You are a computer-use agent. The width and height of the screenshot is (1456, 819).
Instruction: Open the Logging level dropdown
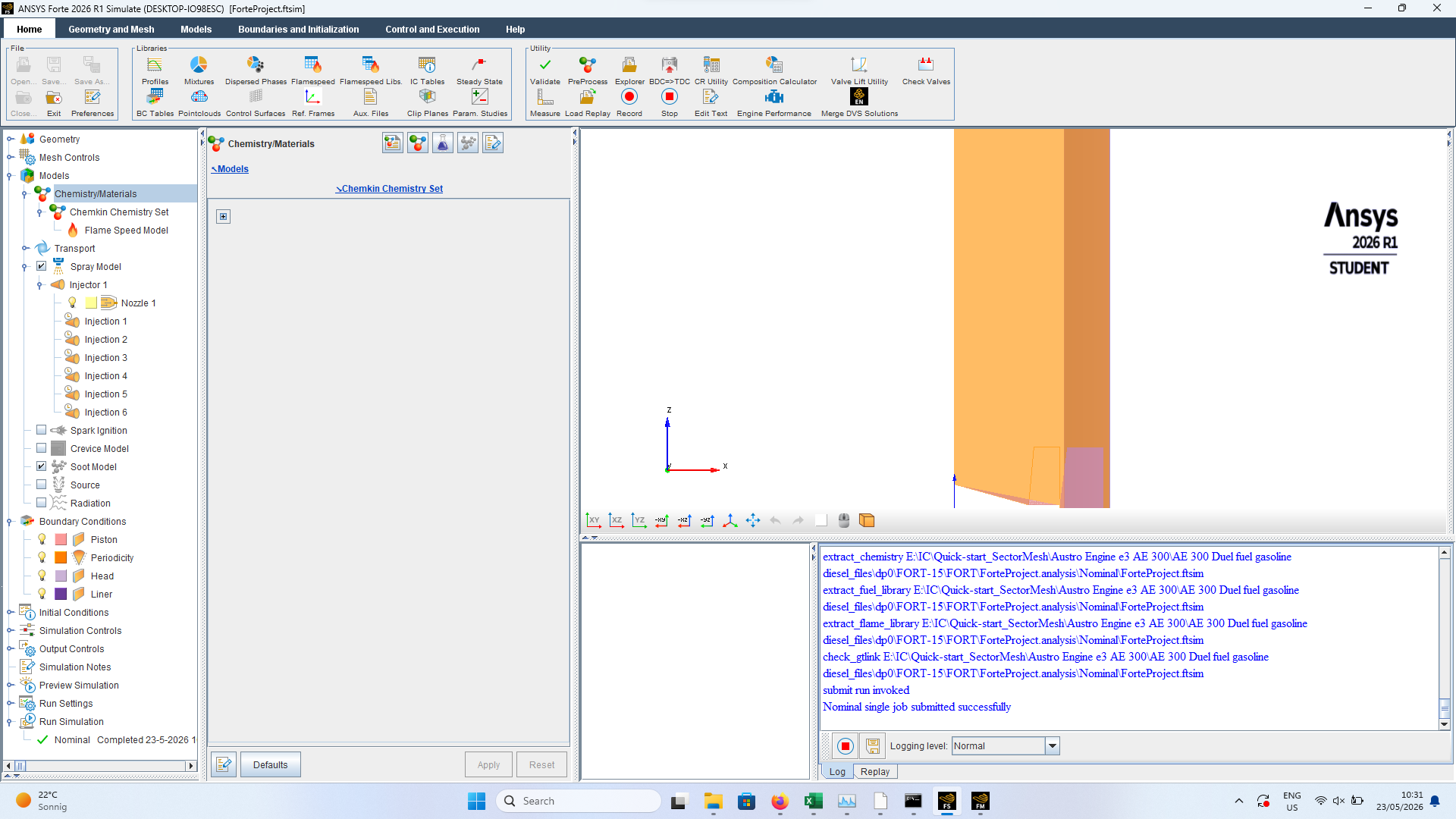tap(1052, 746)
